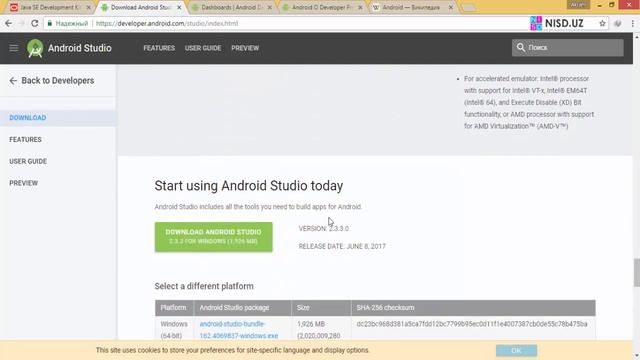This screenshot has width=640, height=360.
Task: Click the cookie notice message text
Action: click(x=233, y=350)
